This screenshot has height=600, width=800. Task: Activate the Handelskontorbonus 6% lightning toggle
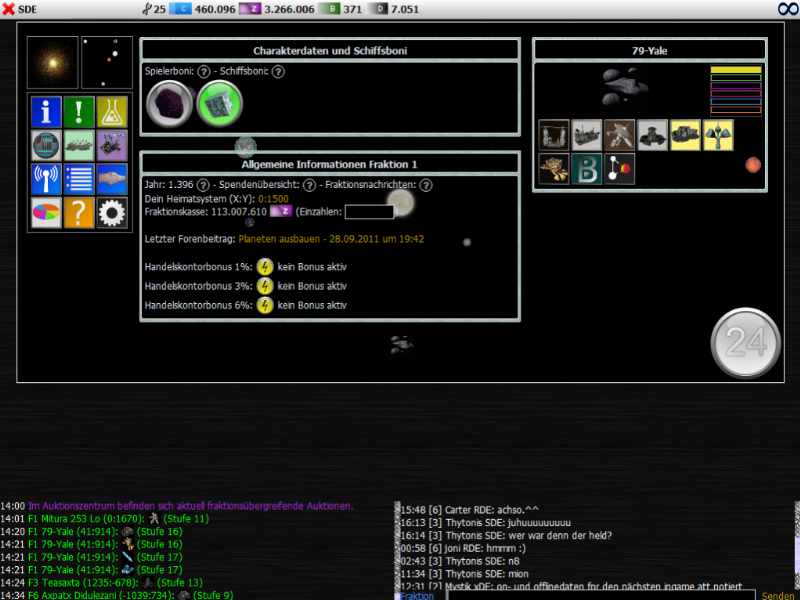[264, 305]
